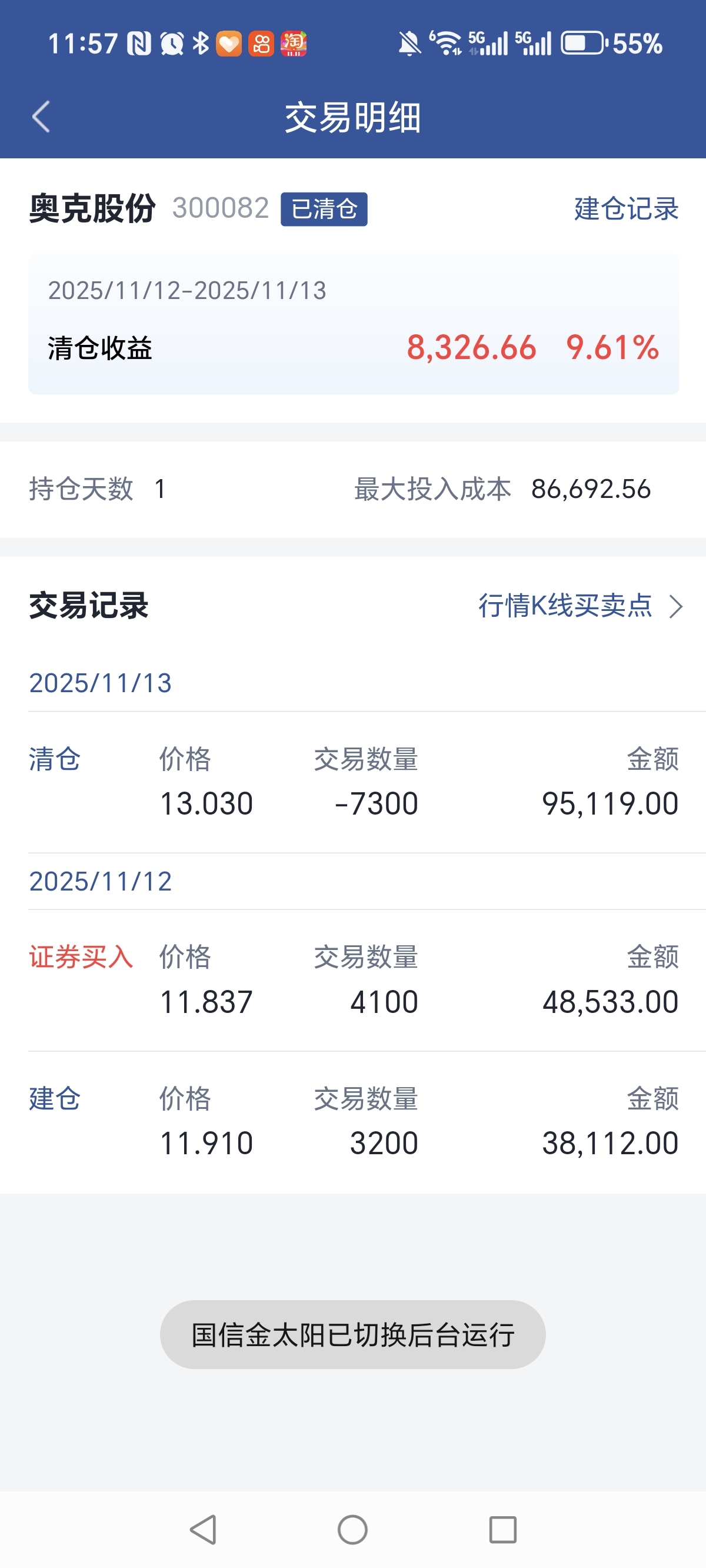Image resolution: width=706 pixels, height=1568 pixels.
Task: Tap the 已清仓 status badge
Action: tap(324, 210)
